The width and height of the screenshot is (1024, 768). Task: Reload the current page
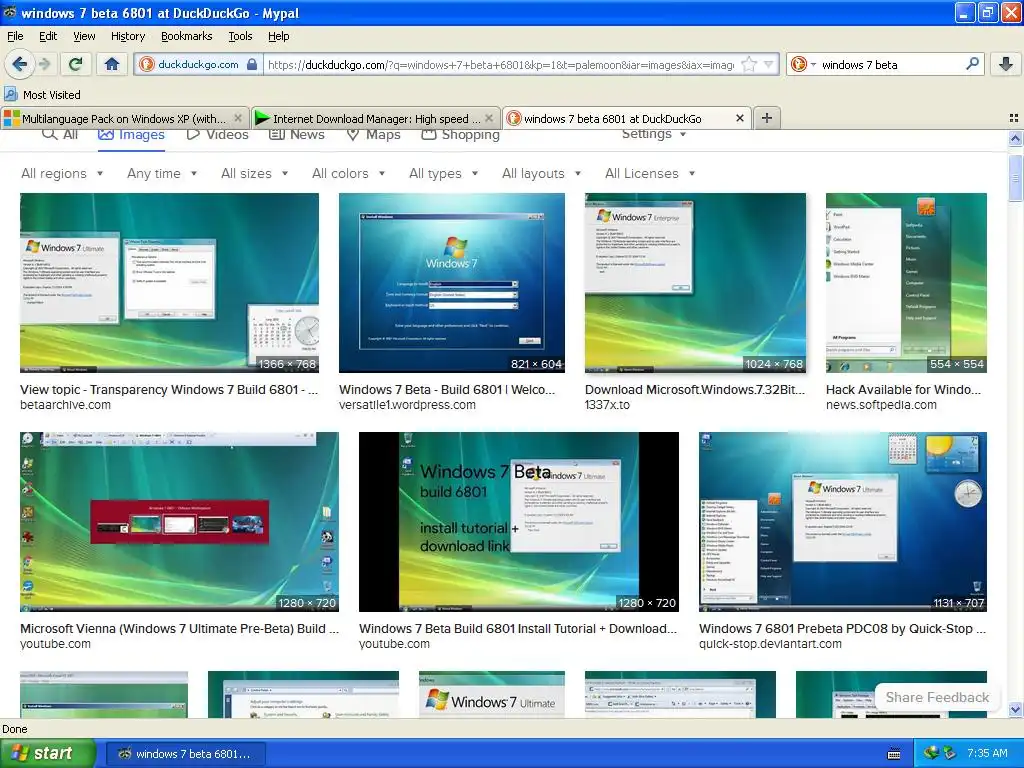click(x=76, y=64)
